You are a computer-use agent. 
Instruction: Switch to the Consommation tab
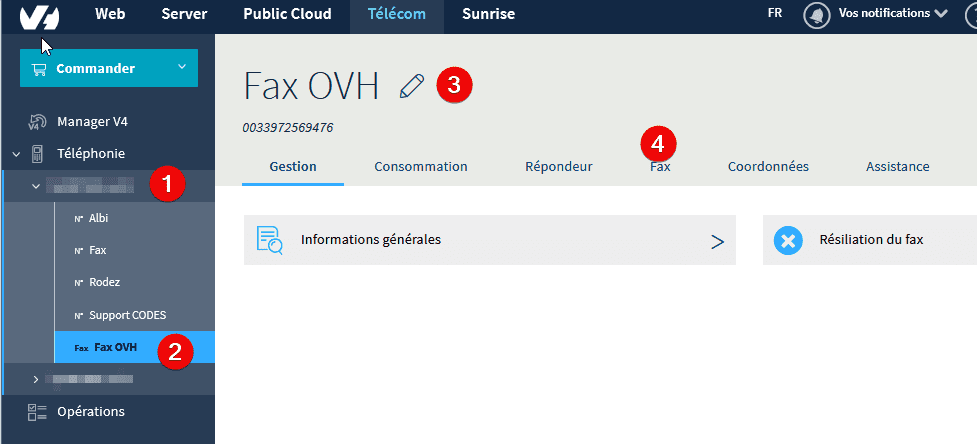[x=421, y=167]
